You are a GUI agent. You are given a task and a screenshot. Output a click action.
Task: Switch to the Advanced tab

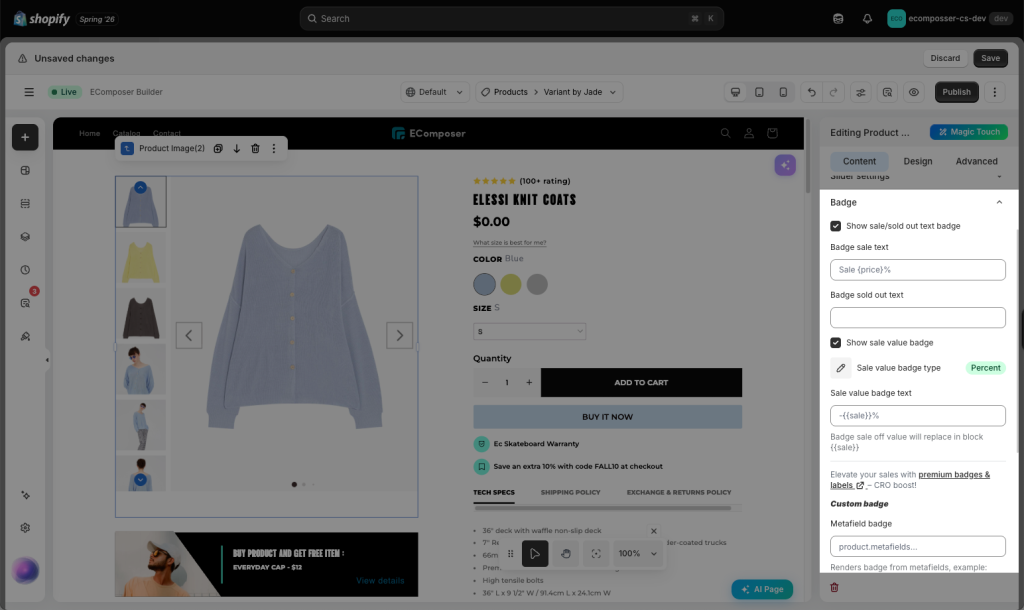click(x=976, y=161)
